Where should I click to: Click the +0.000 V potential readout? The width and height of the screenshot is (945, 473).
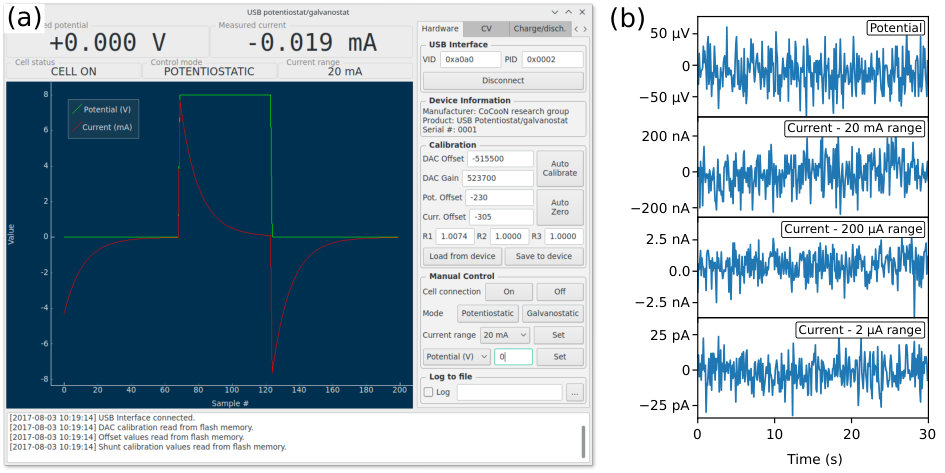tap(107, 42)
